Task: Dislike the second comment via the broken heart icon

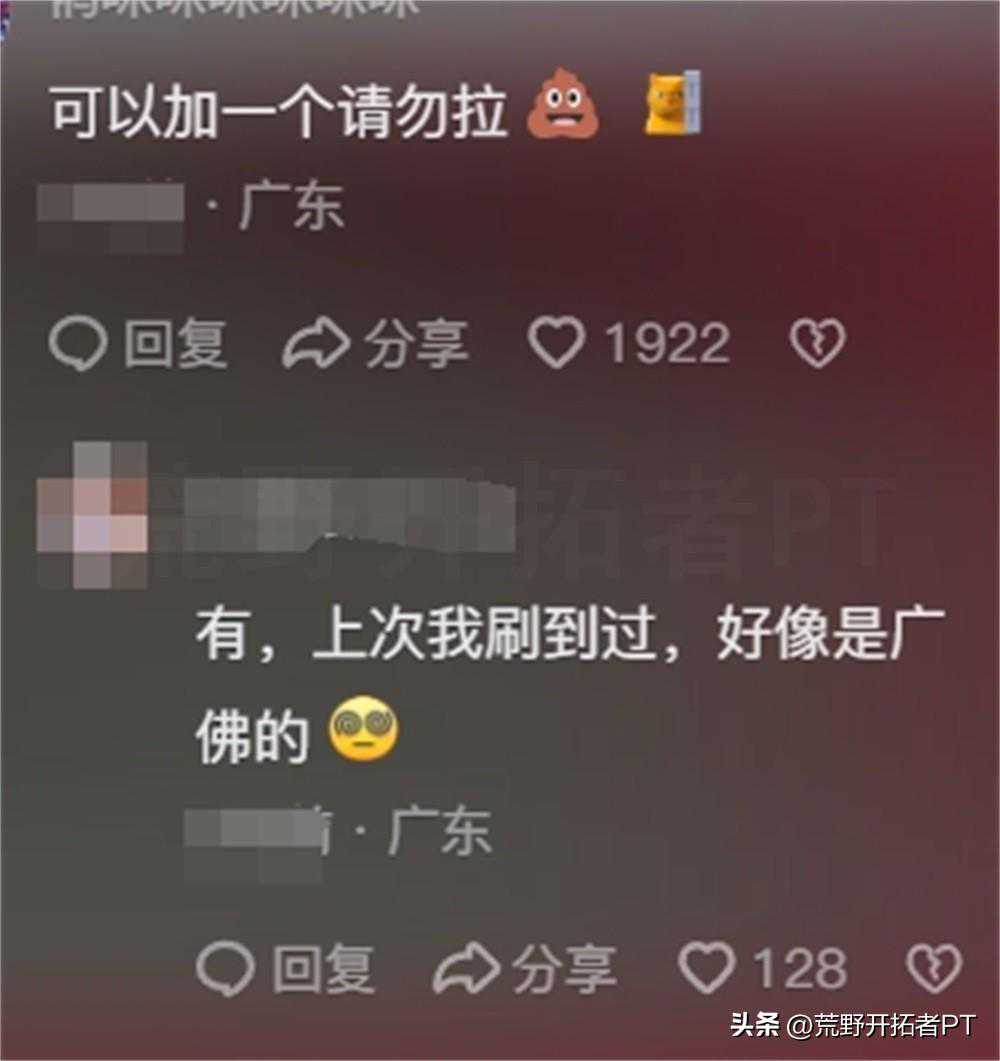Action: (x=934, y=968)
